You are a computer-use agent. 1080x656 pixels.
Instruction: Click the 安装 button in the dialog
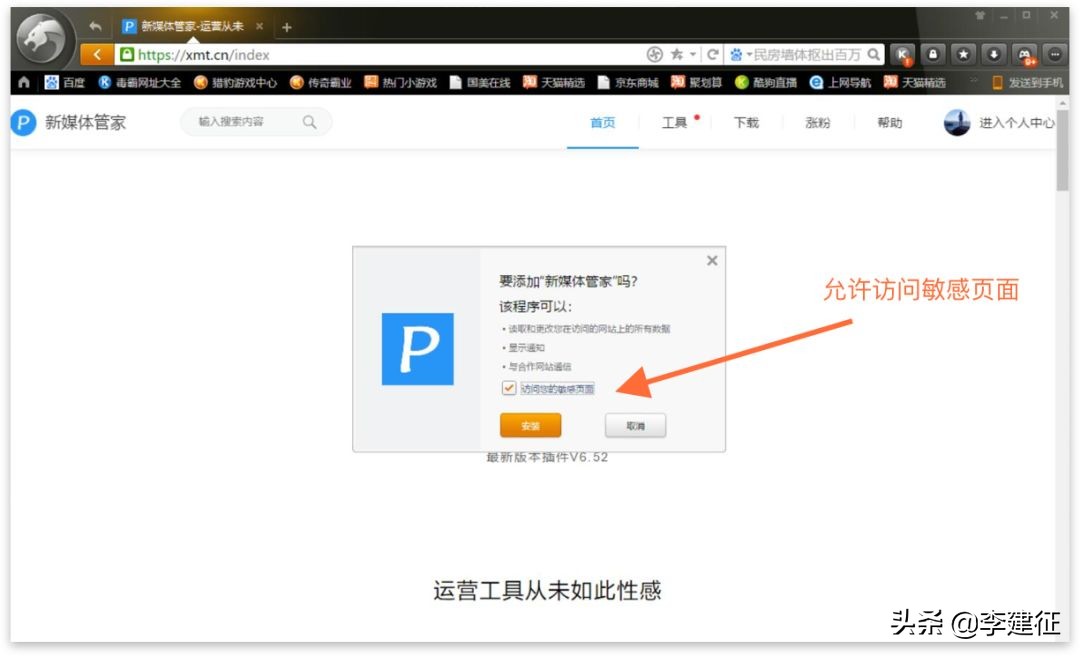click(x=529, y=425)
